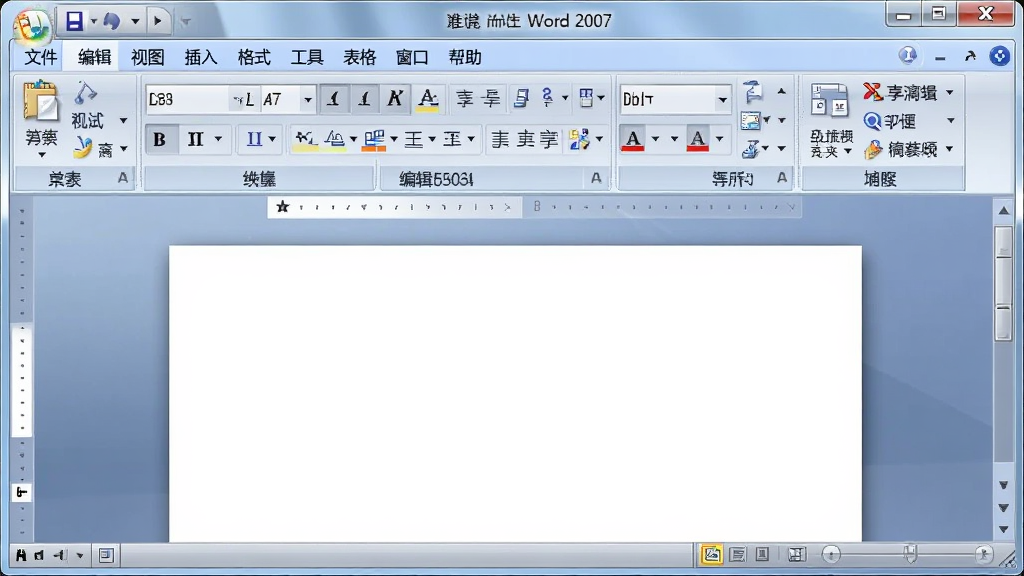Click the first yellow-underlined highlighter icon beside underline

tap(305, 139)
